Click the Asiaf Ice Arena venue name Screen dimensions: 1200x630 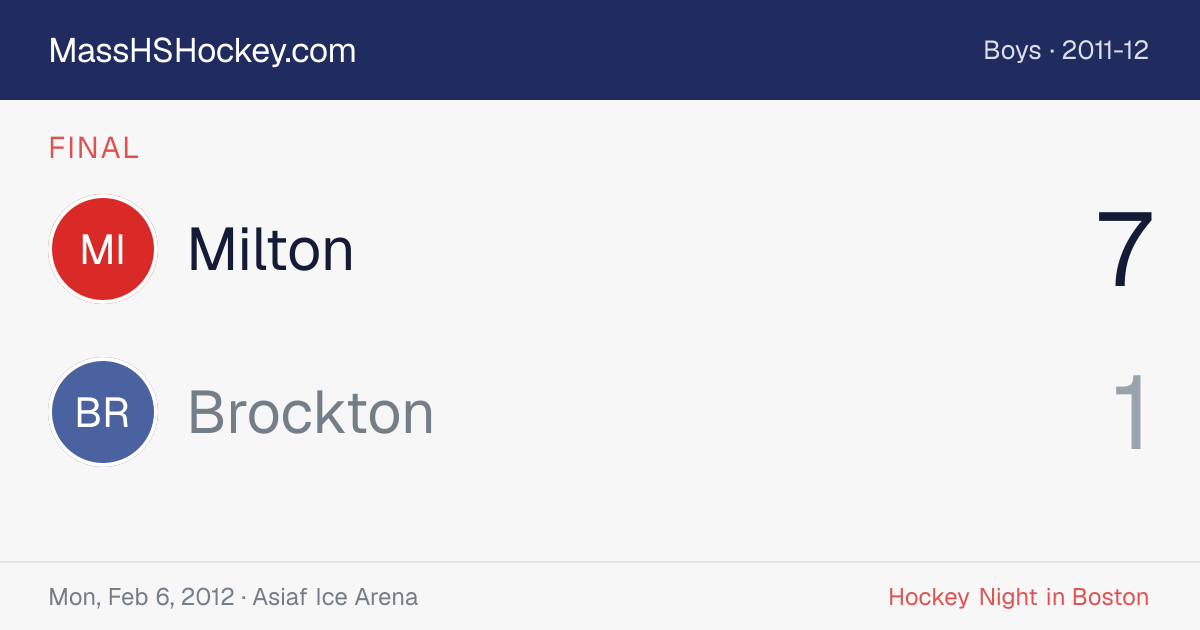tap(335, 597)
